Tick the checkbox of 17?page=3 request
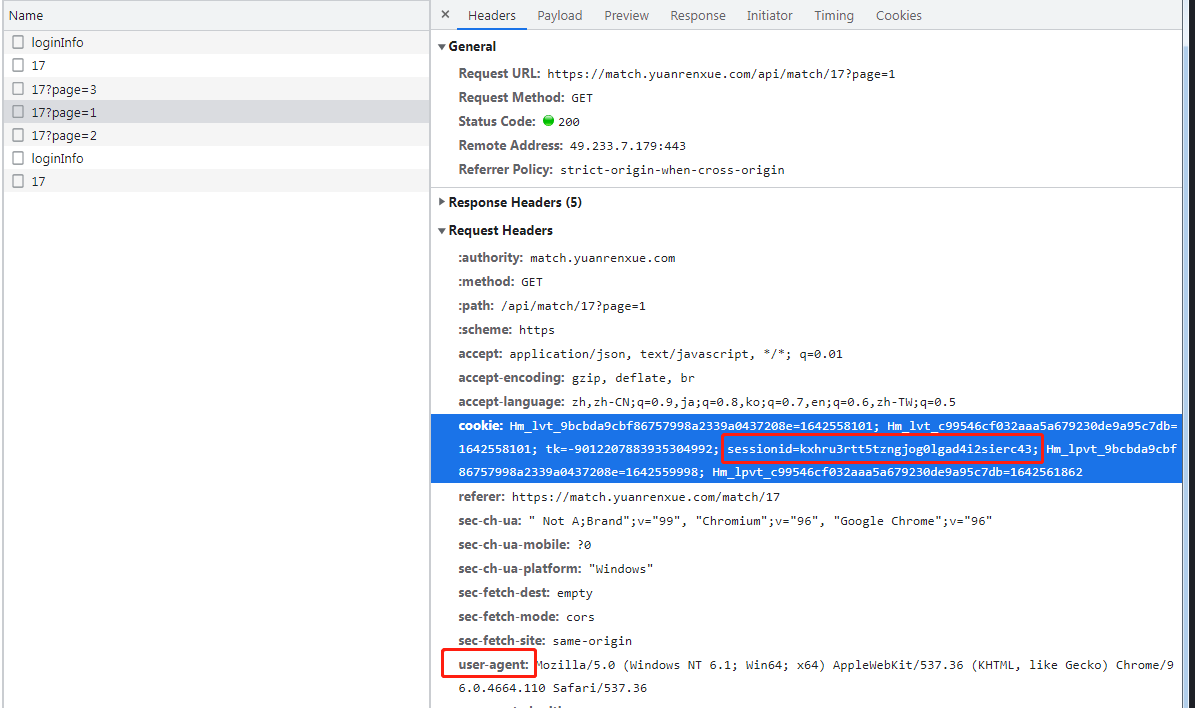The width and height of the screenshot is (1195, 708). coord(18,88)
